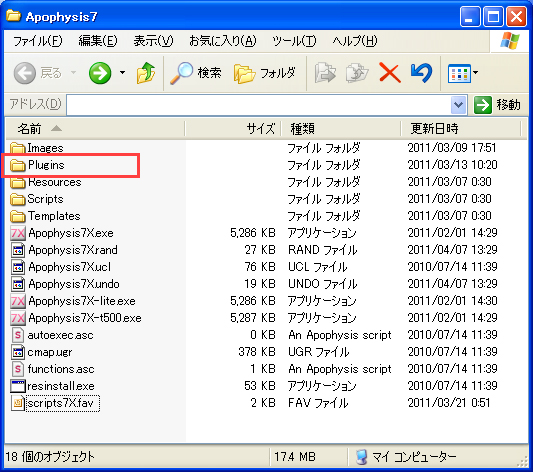Viewport: 533px width, 472px height.
Task: Click the 378 KB size cell
Action: [257, 352]
